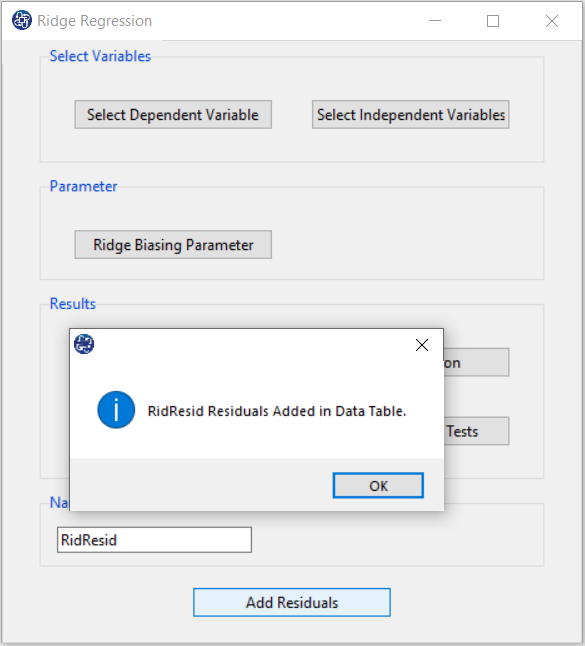Screen dimensions: 585x646
Task: Click the 'RidResid Residuals Added in Data Table' message
Action: pos(277,411)
